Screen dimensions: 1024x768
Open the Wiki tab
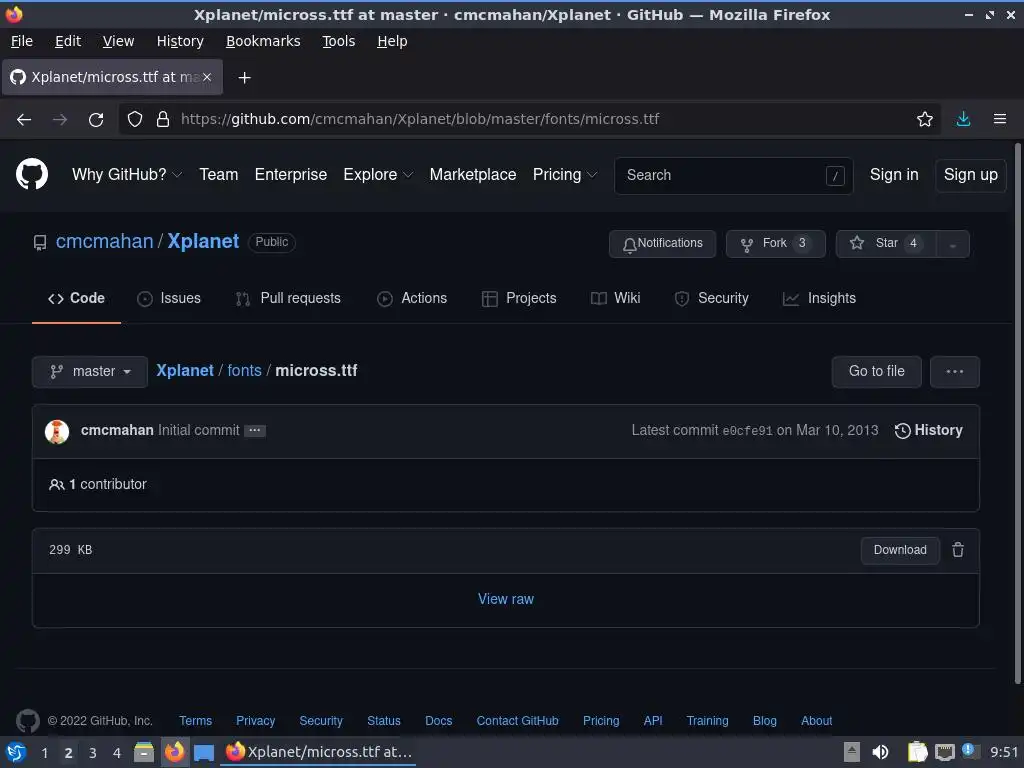615,298
